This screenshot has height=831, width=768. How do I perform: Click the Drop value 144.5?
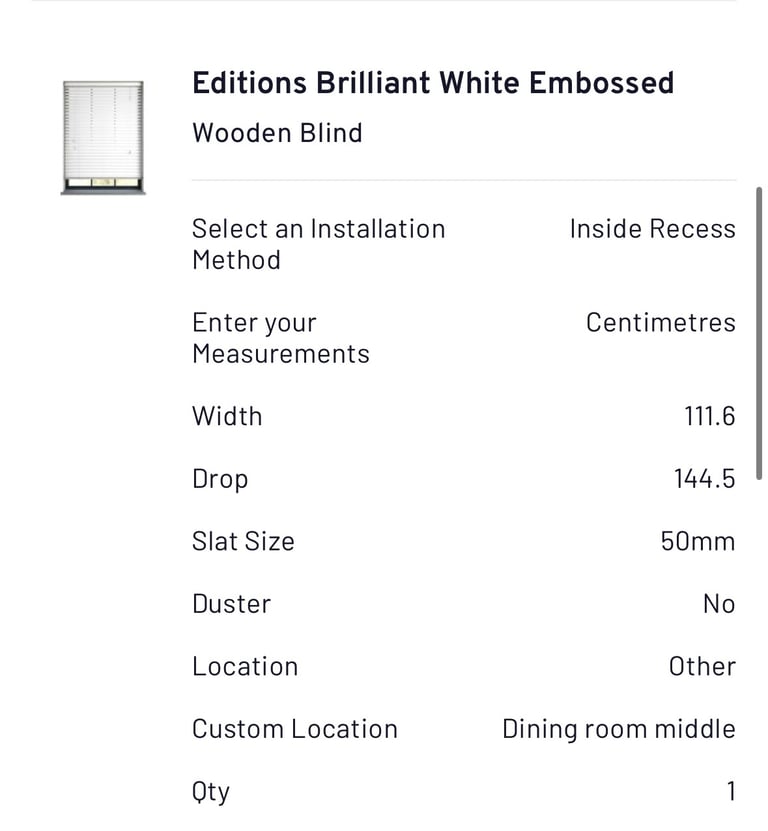(x=704, y=479)
